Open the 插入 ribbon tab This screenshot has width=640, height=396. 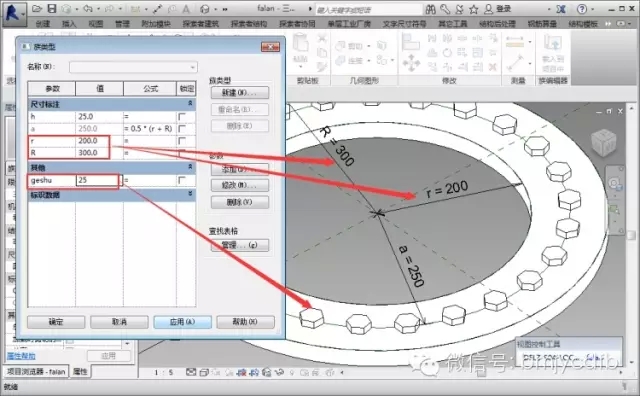tap(69, 24)
